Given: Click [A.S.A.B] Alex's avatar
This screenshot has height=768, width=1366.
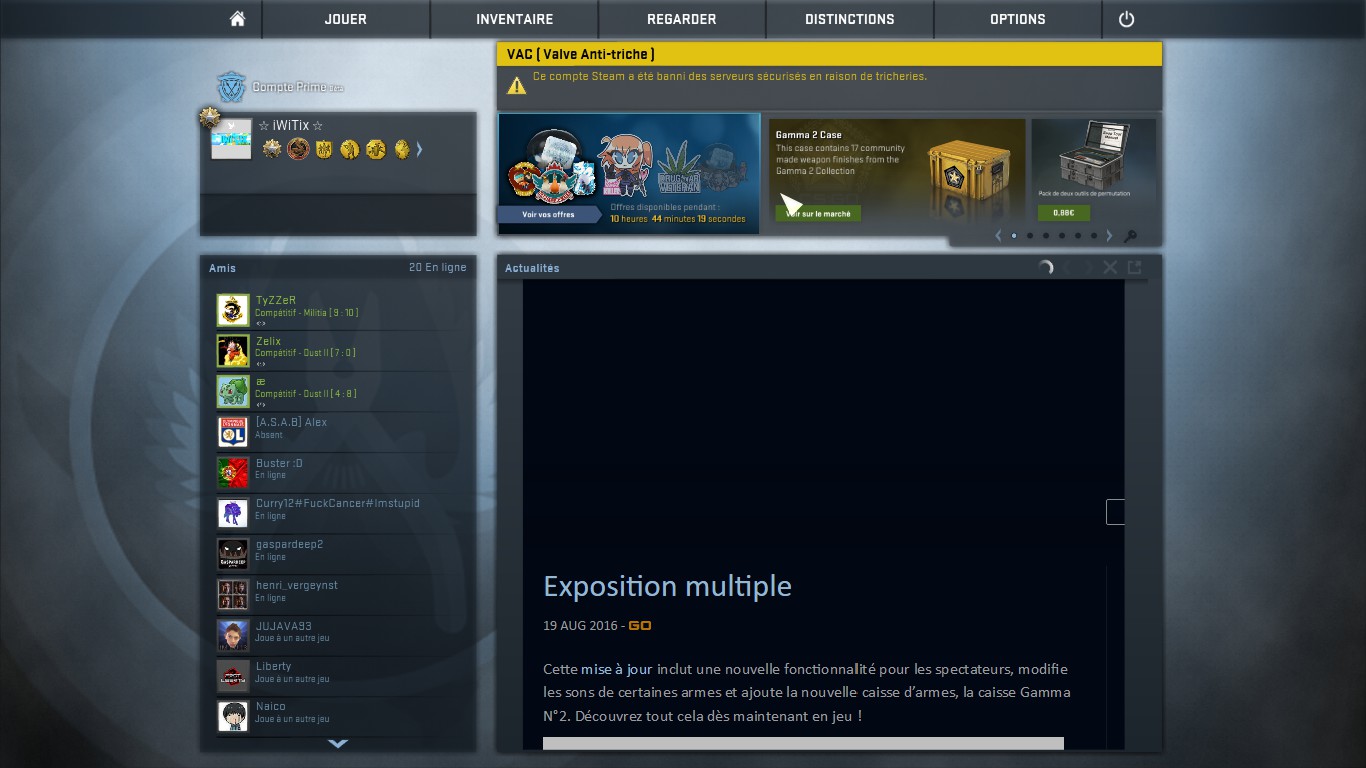Looking at the screenshot, I should [x=233, y=432].
